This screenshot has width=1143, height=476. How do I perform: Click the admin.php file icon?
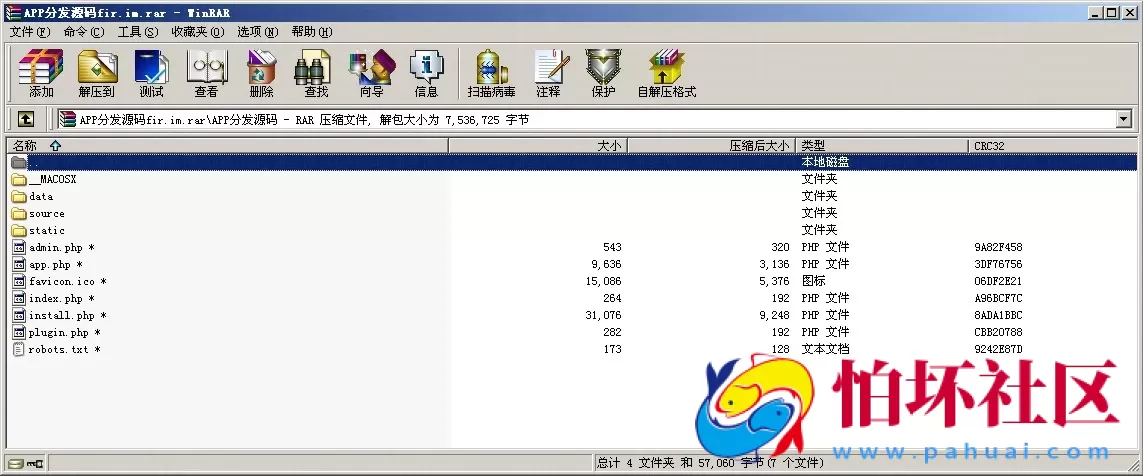(x=20, y=247)
